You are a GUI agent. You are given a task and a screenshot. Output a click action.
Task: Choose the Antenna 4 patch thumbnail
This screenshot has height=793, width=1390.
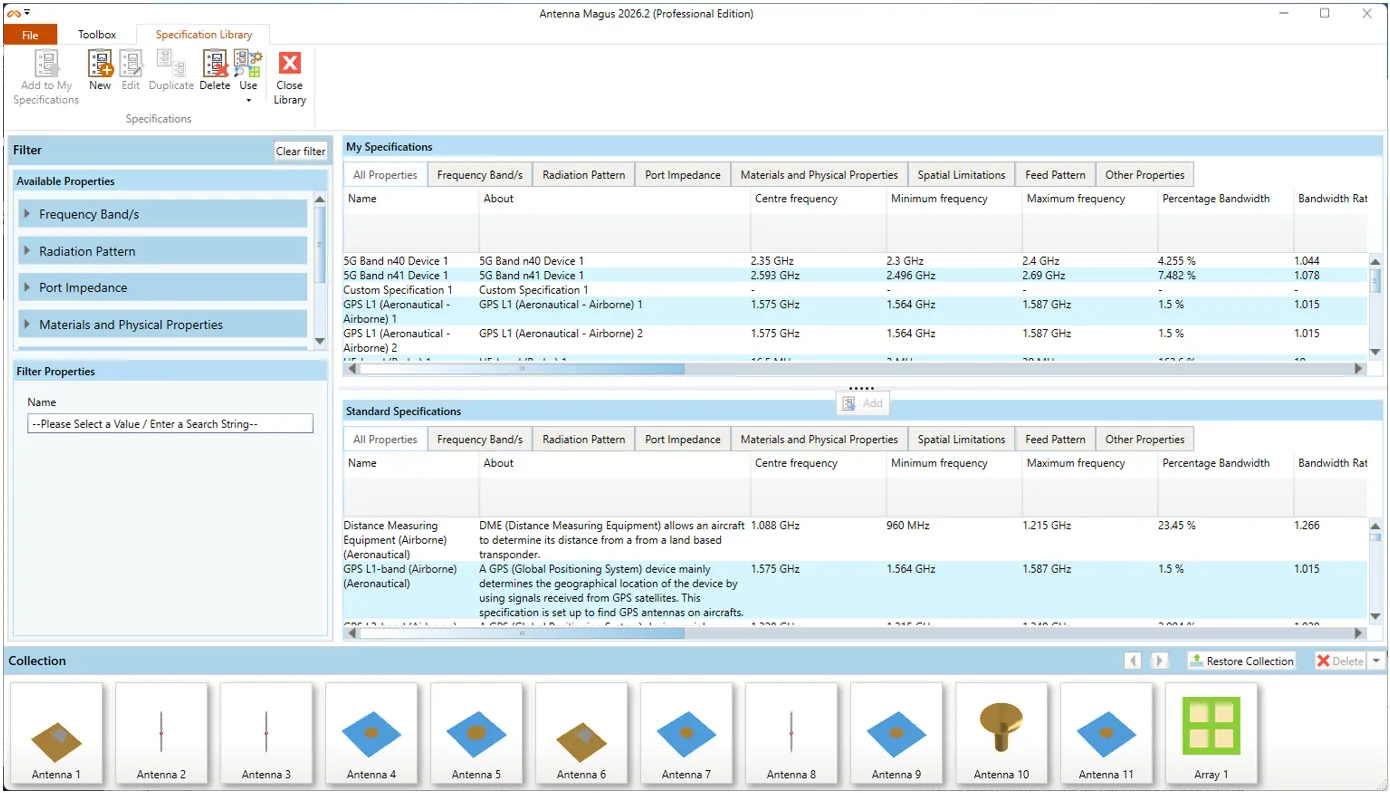tap(371, 733)
